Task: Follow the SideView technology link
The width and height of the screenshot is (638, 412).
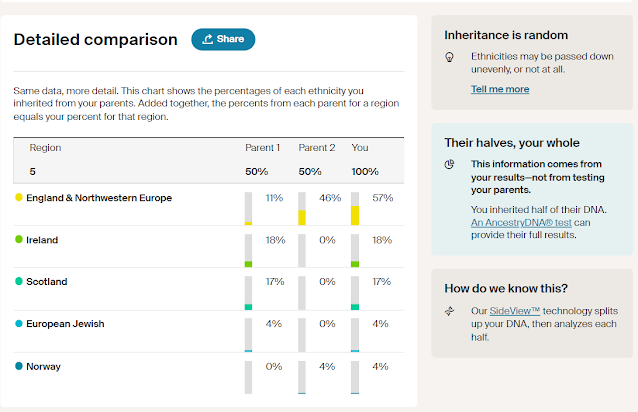Action: tap(514, 311)
